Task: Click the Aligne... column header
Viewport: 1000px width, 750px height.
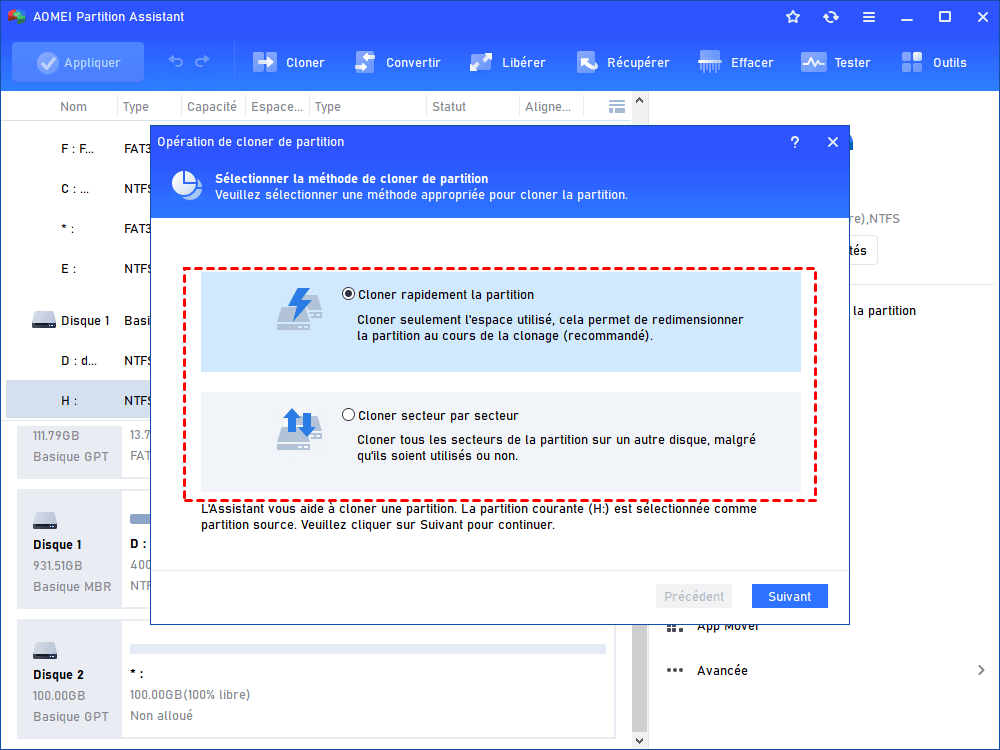Action: (x=548, y=107)
